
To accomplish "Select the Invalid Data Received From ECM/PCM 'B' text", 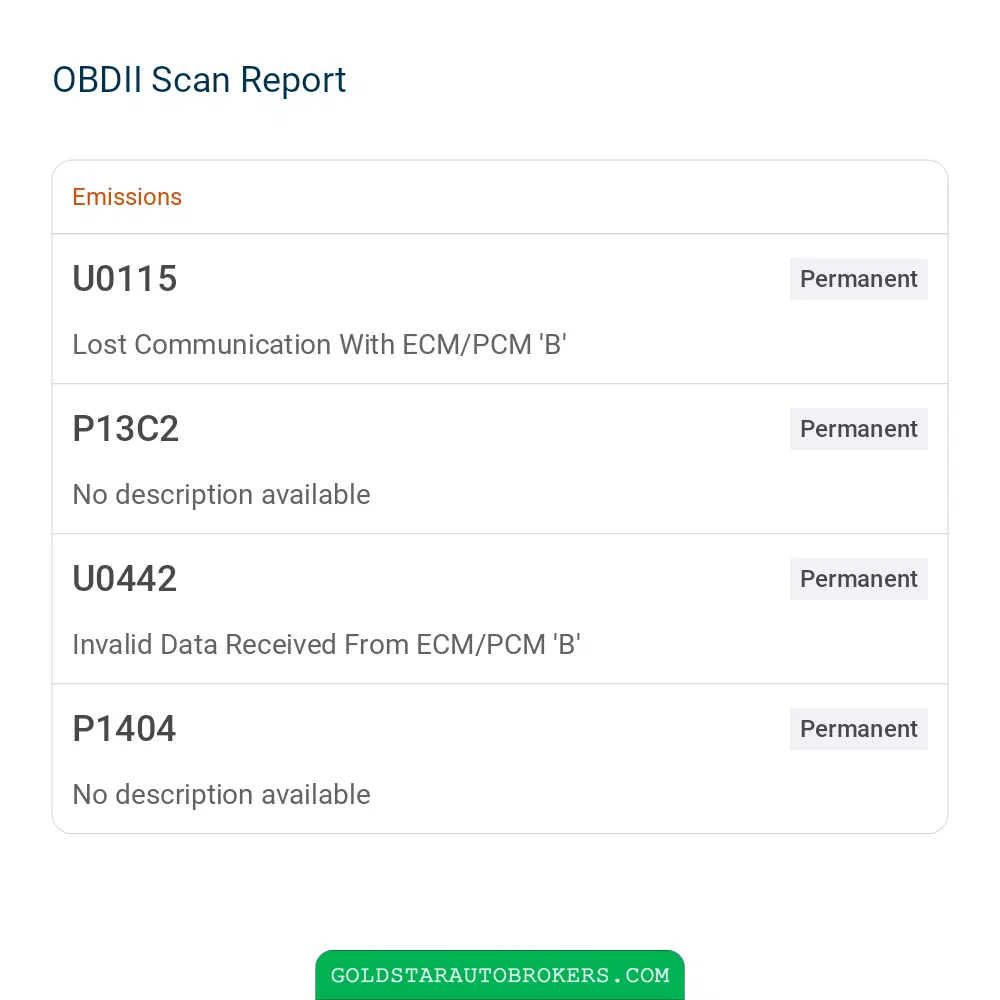I will (x=327, y=644).
